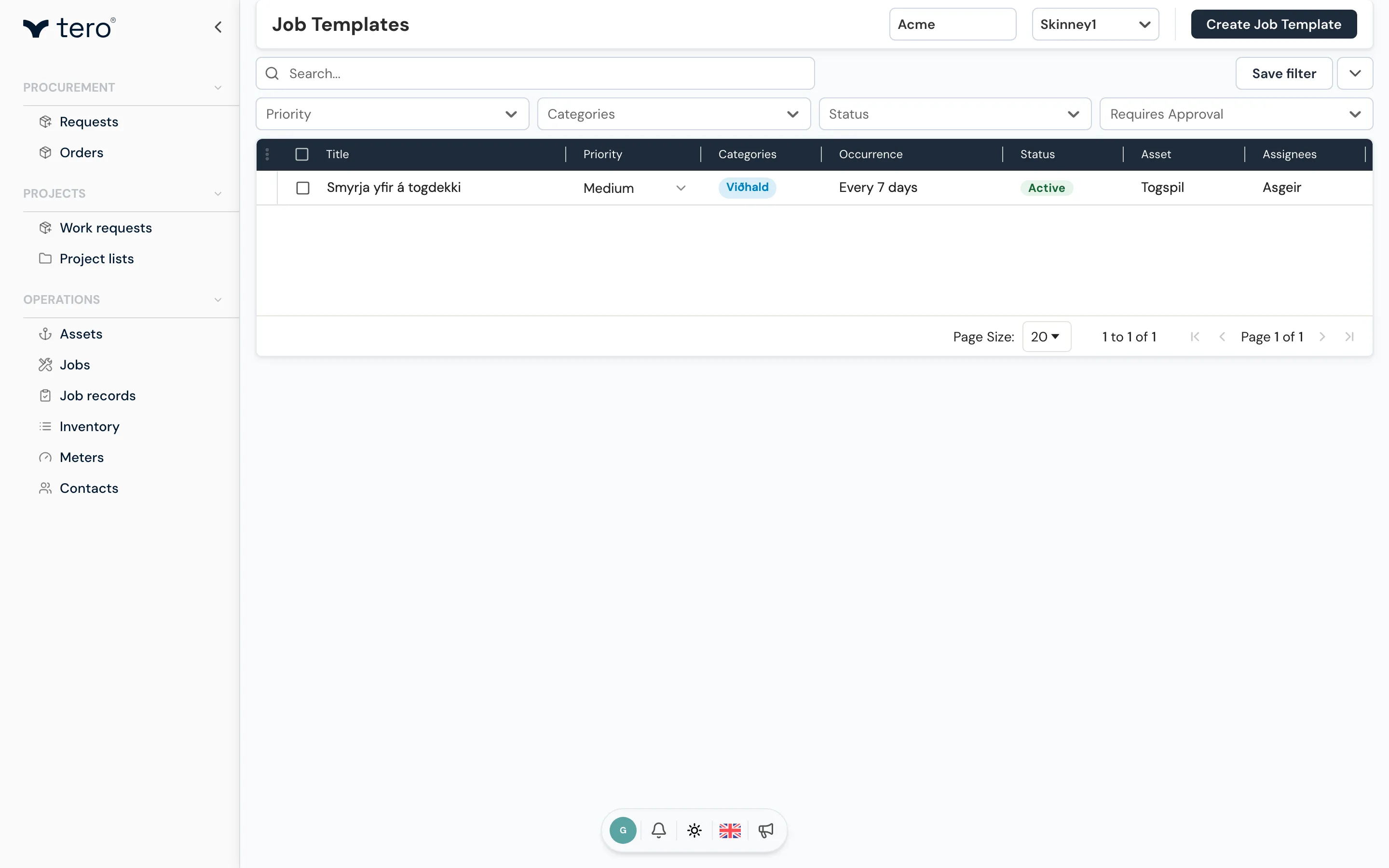Screen dimensions: 1389x868
Task: Open the user avatar G menu
Action: [x=623, y=830]
